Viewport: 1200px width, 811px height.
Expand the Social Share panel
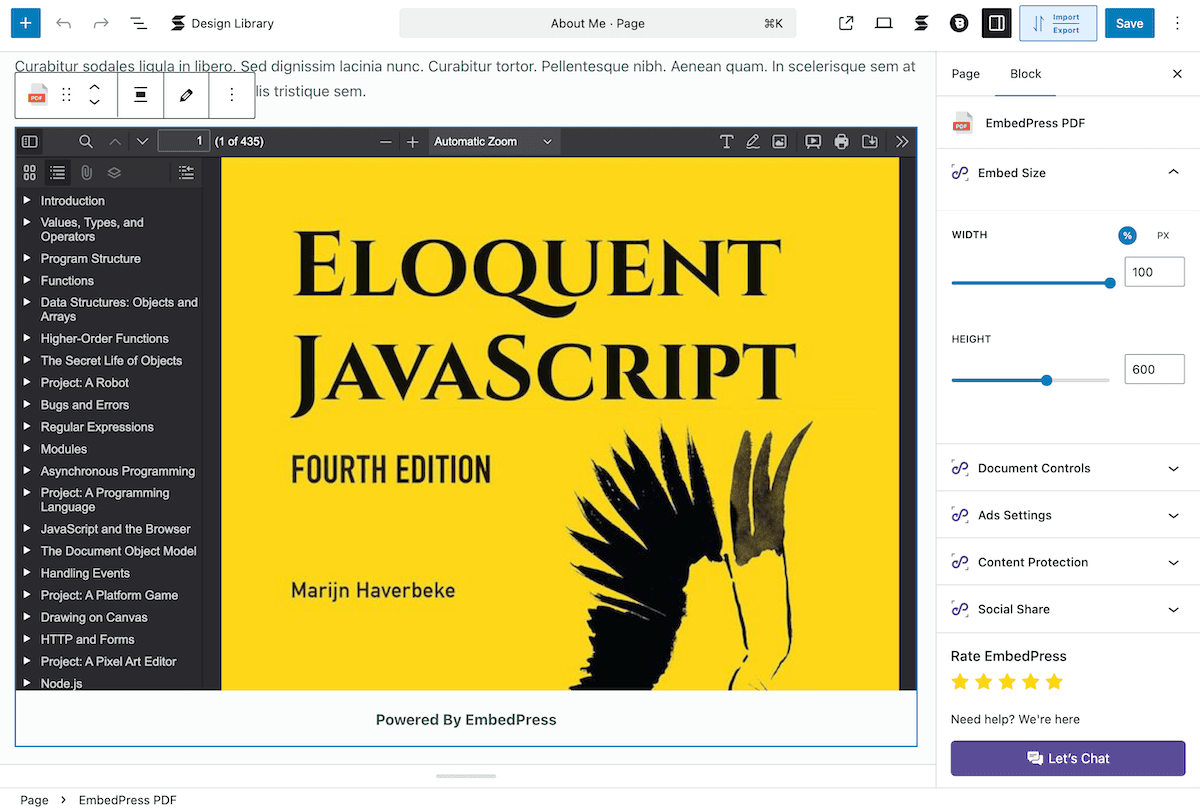(x=1068, y=609)
